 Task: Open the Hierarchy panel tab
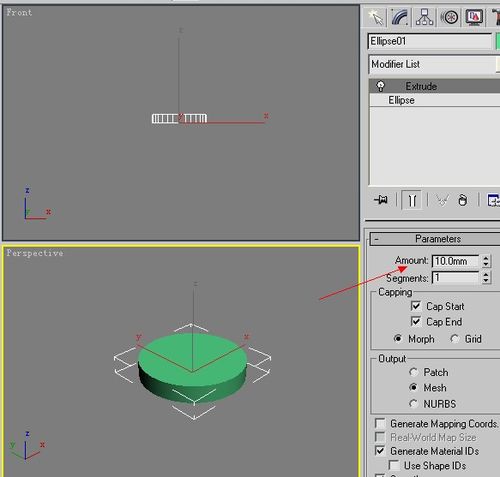424,17
